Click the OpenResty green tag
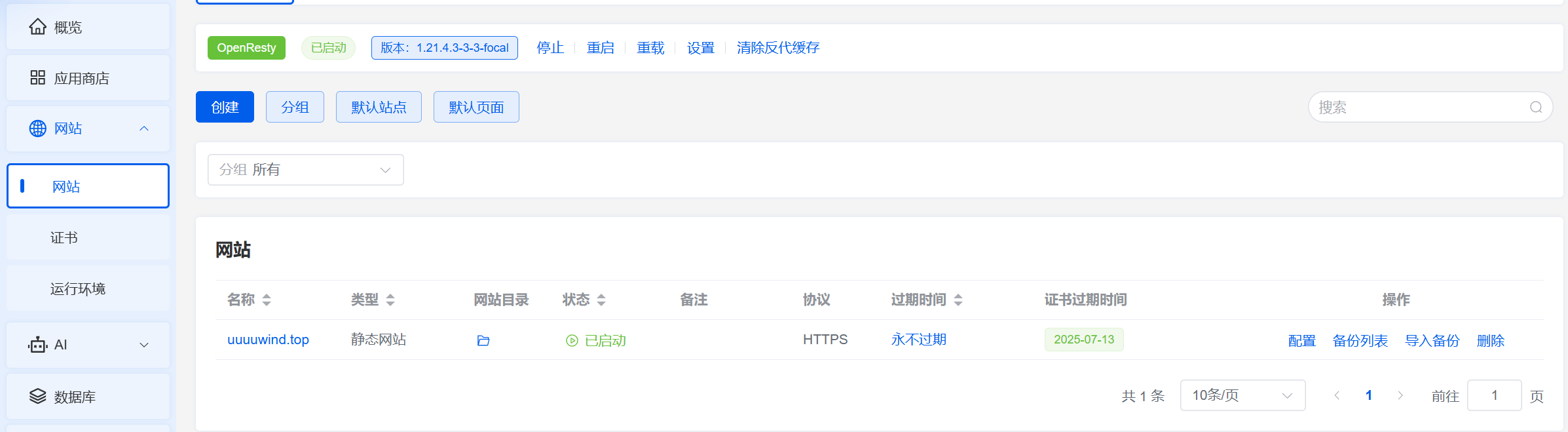 coord(246,48)
